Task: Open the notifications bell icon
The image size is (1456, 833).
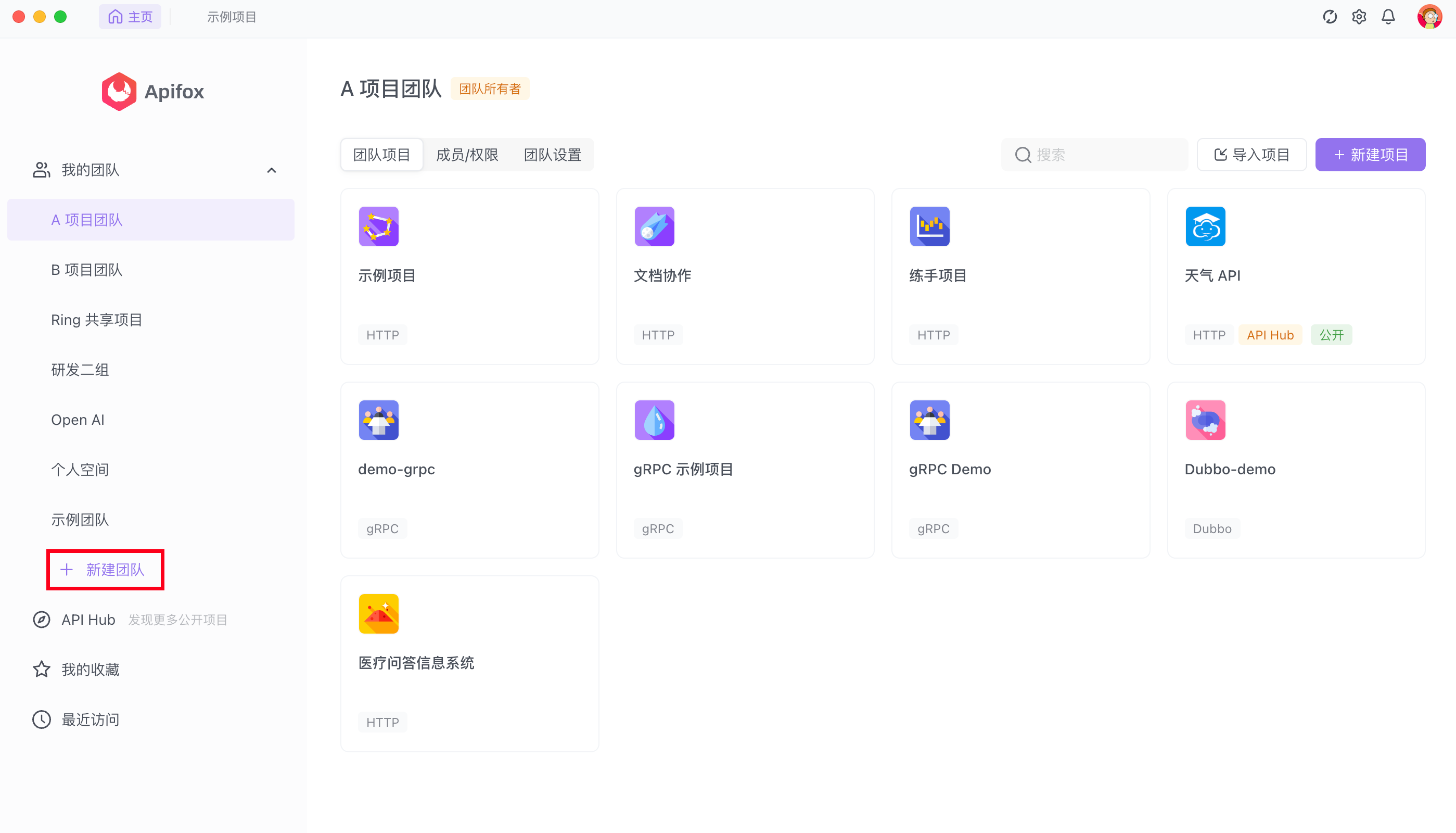Action: click(1388, 17)
